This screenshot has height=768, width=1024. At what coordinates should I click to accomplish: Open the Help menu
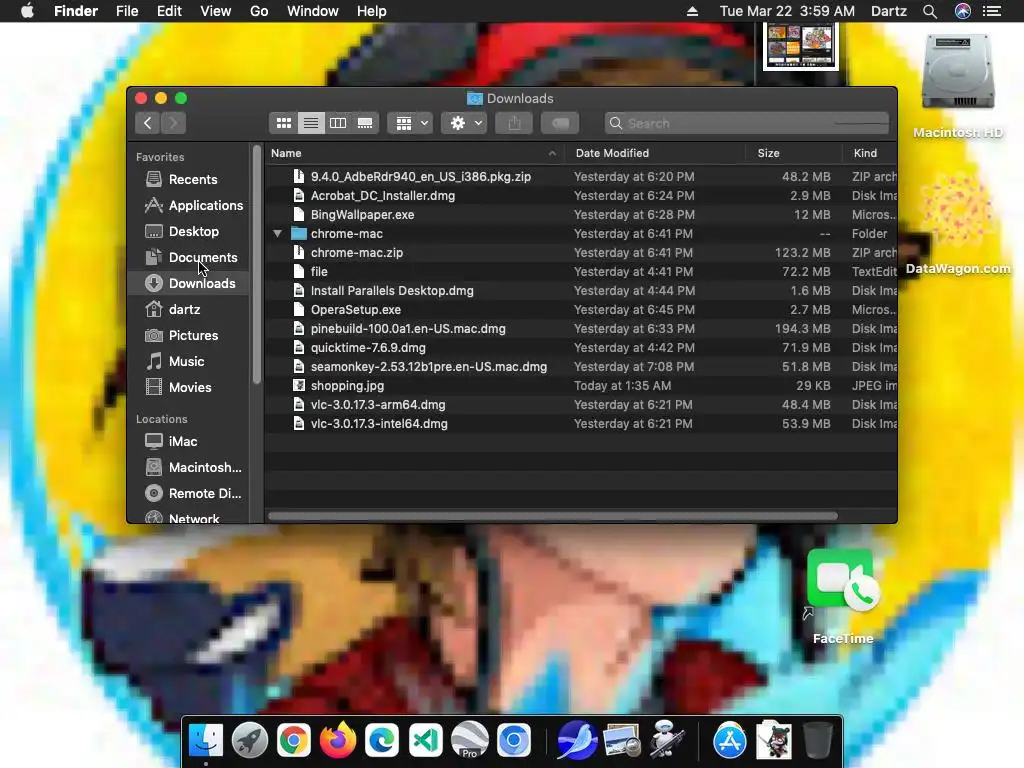(x=372, y=11)
